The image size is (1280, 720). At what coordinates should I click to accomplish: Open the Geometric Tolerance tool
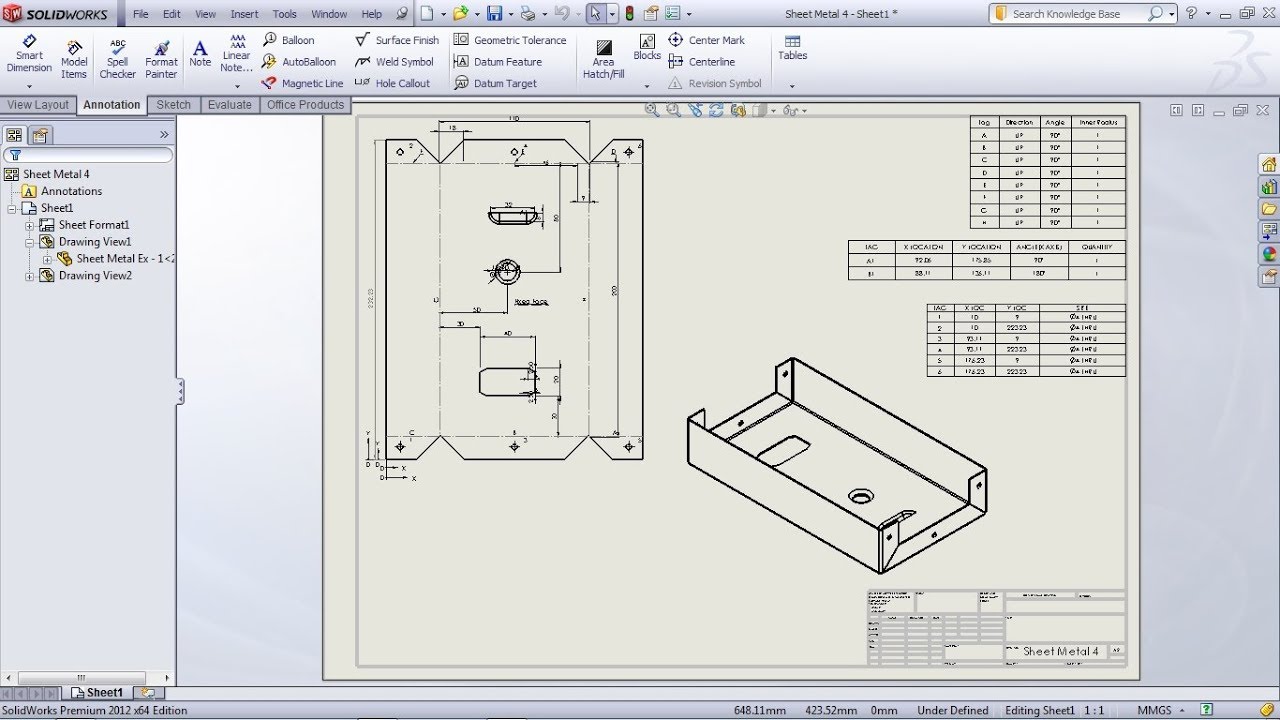(x=510, y=40)
